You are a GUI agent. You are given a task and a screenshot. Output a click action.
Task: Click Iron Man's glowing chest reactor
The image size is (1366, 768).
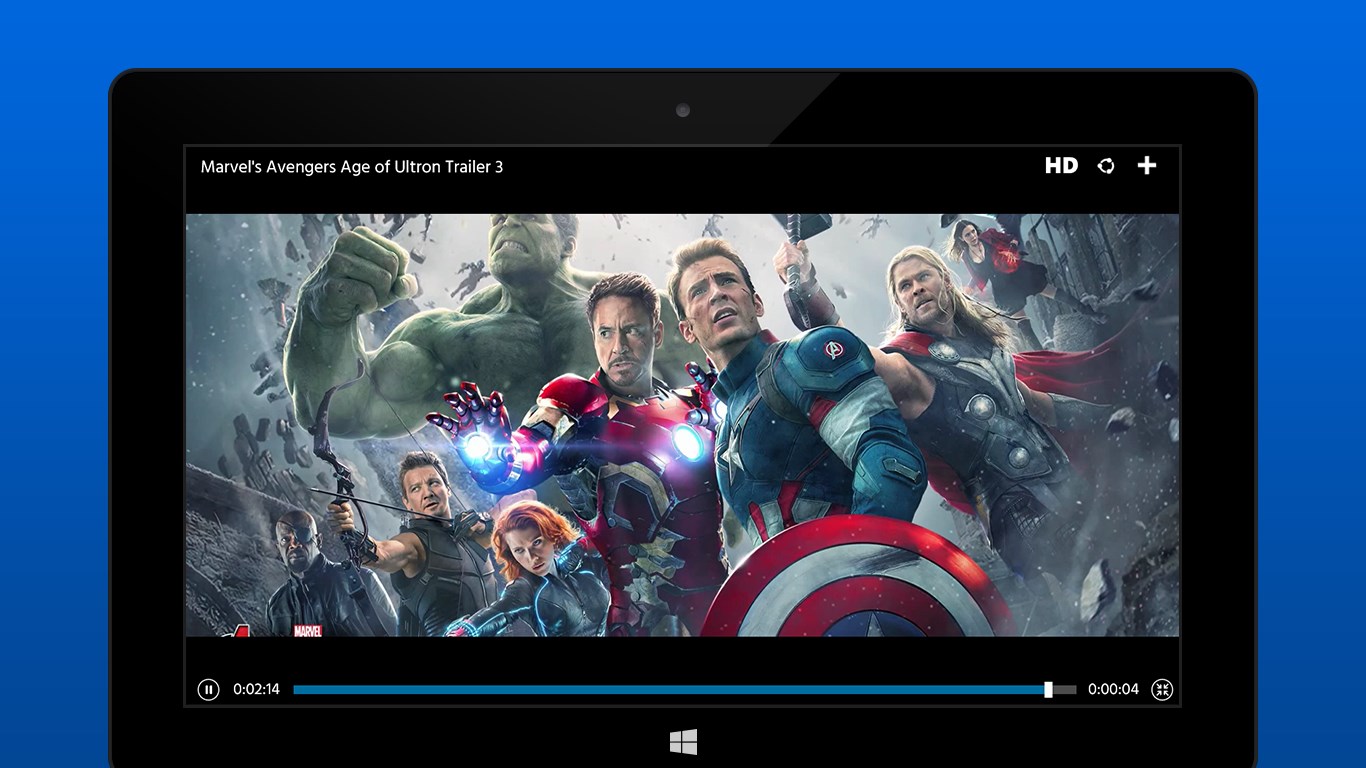[x=687, y=441]
